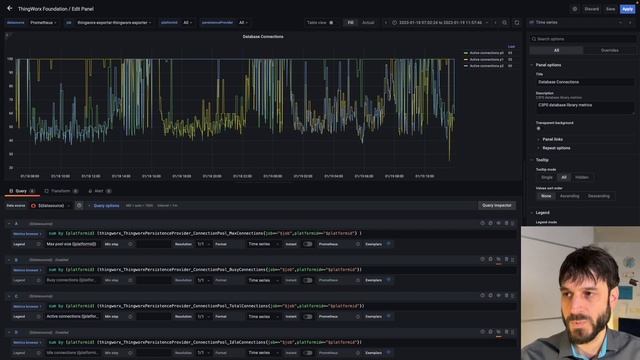Image resolution: width=640 pixels, height=360 pixels.
Task: Go back using the arrow icon
Action: (x=9, y=8)
